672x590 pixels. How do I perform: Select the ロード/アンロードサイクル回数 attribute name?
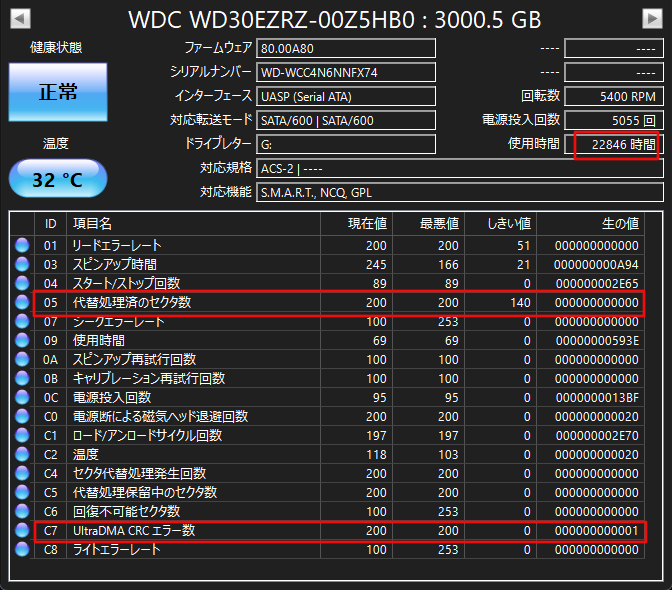147,435
